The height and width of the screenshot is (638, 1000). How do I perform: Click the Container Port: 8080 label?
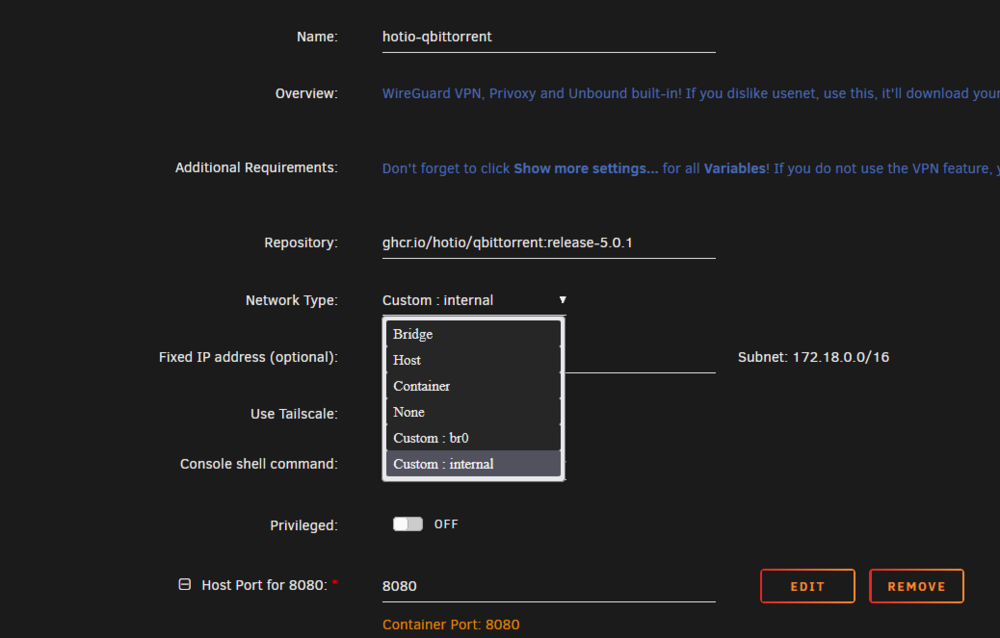tap(451, 625)
